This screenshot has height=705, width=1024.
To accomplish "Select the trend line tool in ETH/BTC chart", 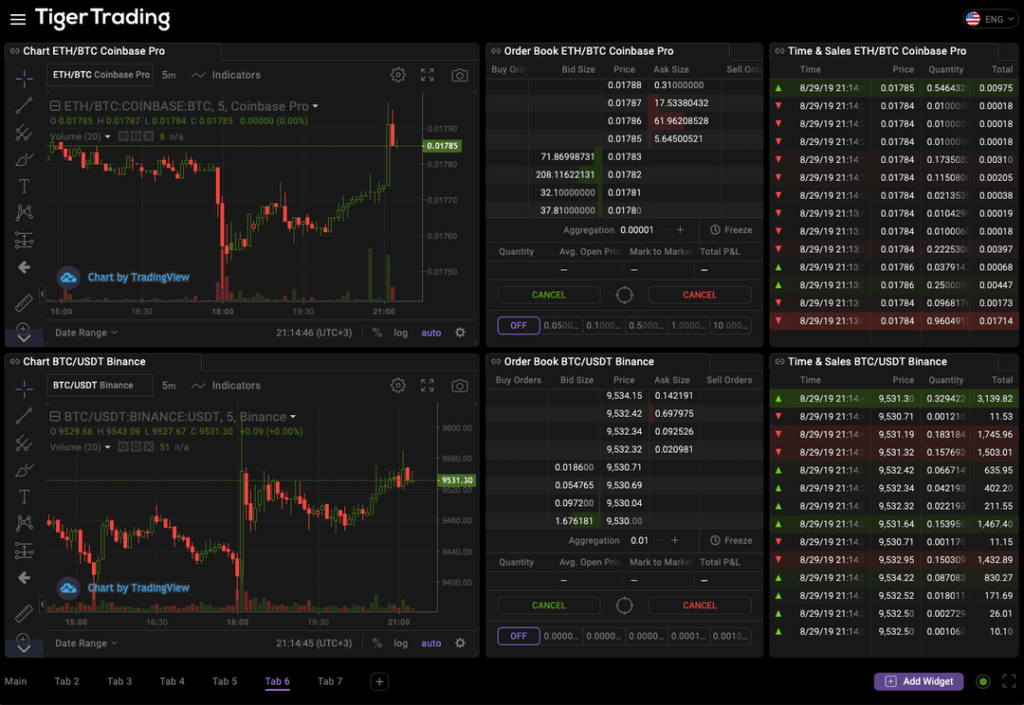I will pyautogui.click(x=24, y=105).
